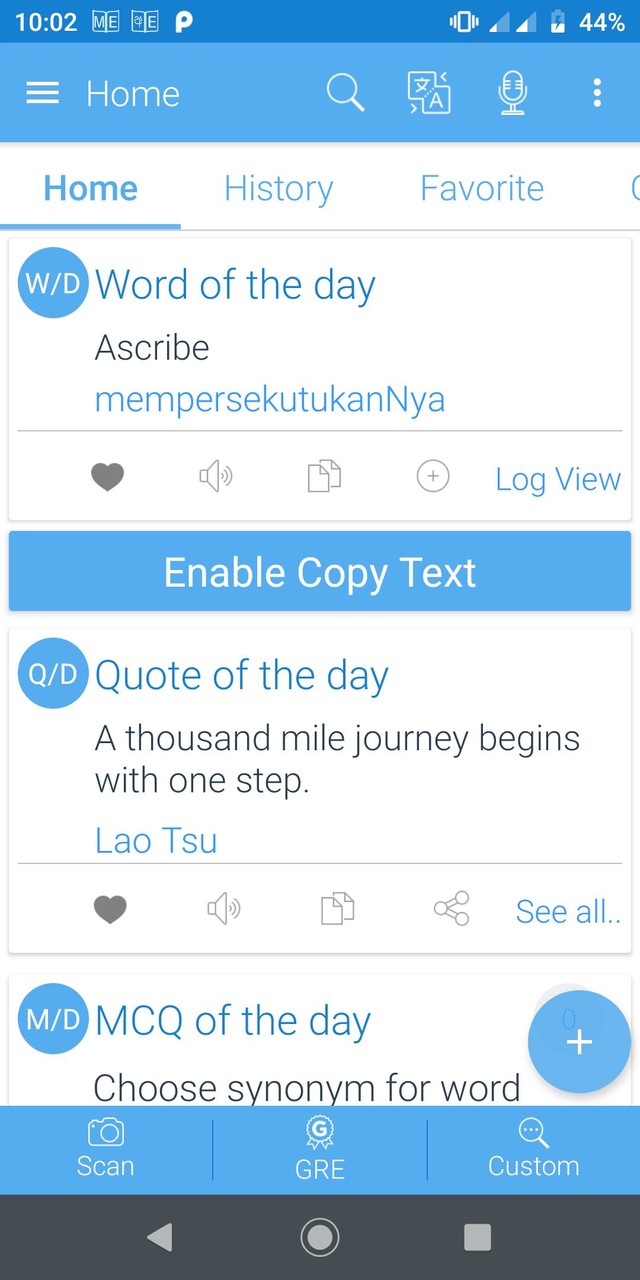The width and height of the screenshot is (640, 1280).
Task: Unfavorite the Lao Tsu quote
Action: [x=110, y=909]
